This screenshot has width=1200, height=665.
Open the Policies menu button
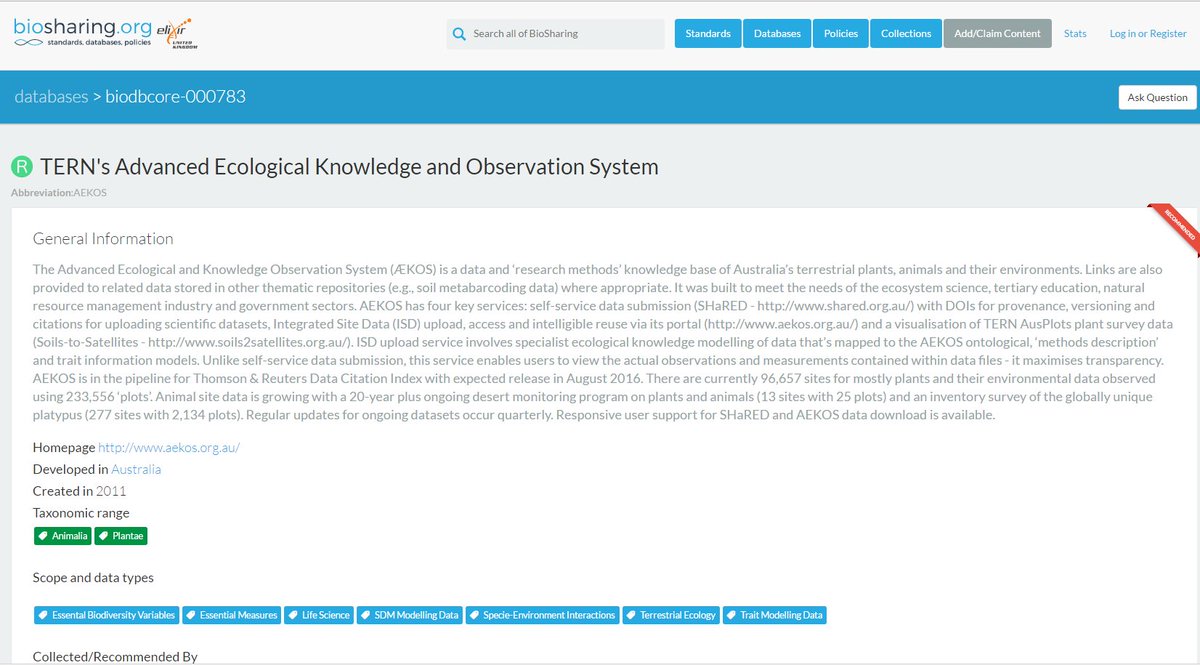coord(841,34)
